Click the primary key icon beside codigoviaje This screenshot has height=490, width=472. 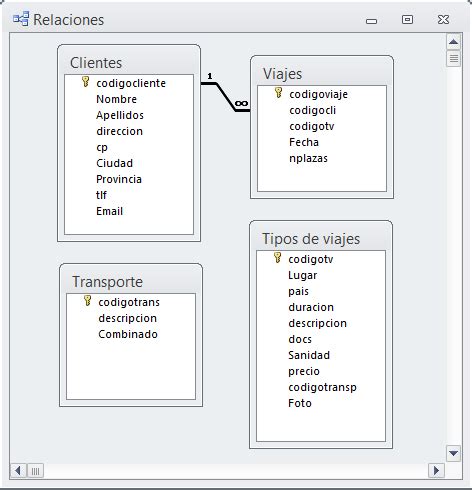point(278,93)
